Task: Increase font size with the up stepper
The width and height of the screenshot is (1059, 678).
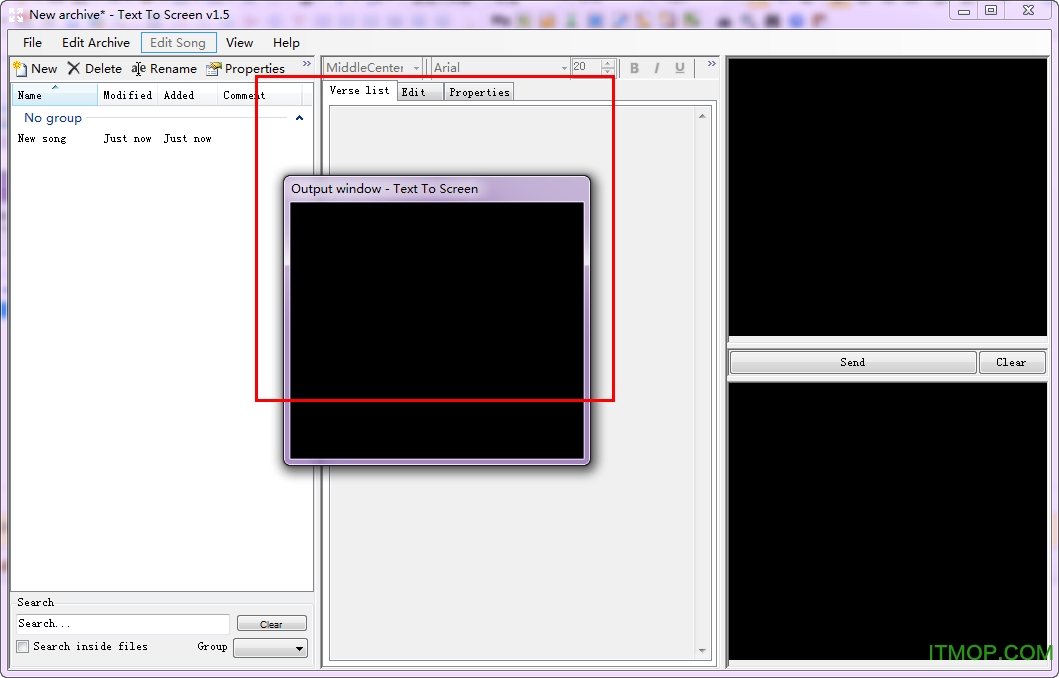Action: [607, 62]
